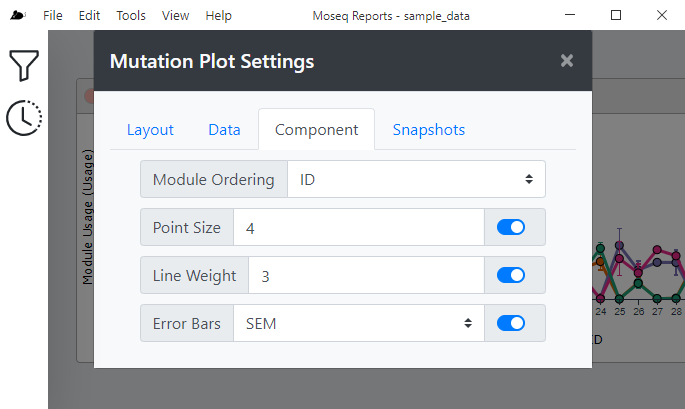Switch to the Layout tab
Image resolution: width=685 pixels, height=409 pixels.
click(x=150, y=130)
